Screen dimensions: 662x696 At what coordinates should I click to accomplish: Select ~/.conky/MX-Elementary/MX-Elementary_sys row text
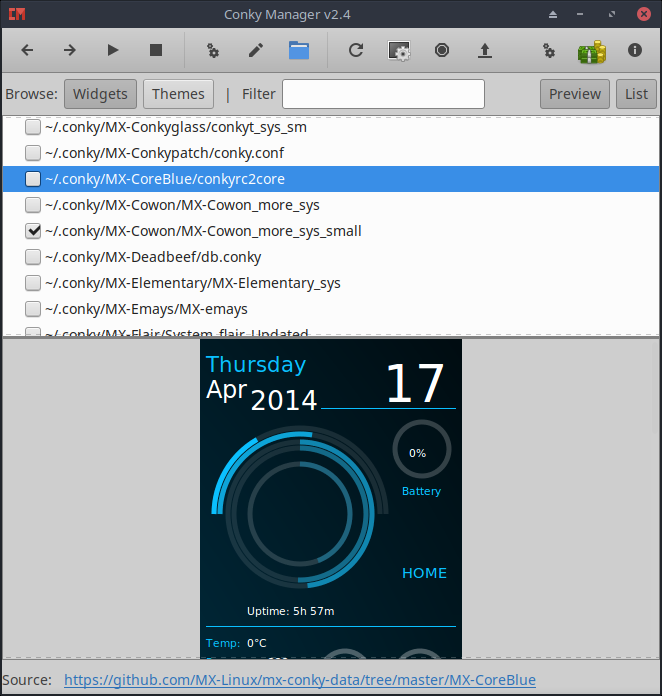[x=193, y=283]
